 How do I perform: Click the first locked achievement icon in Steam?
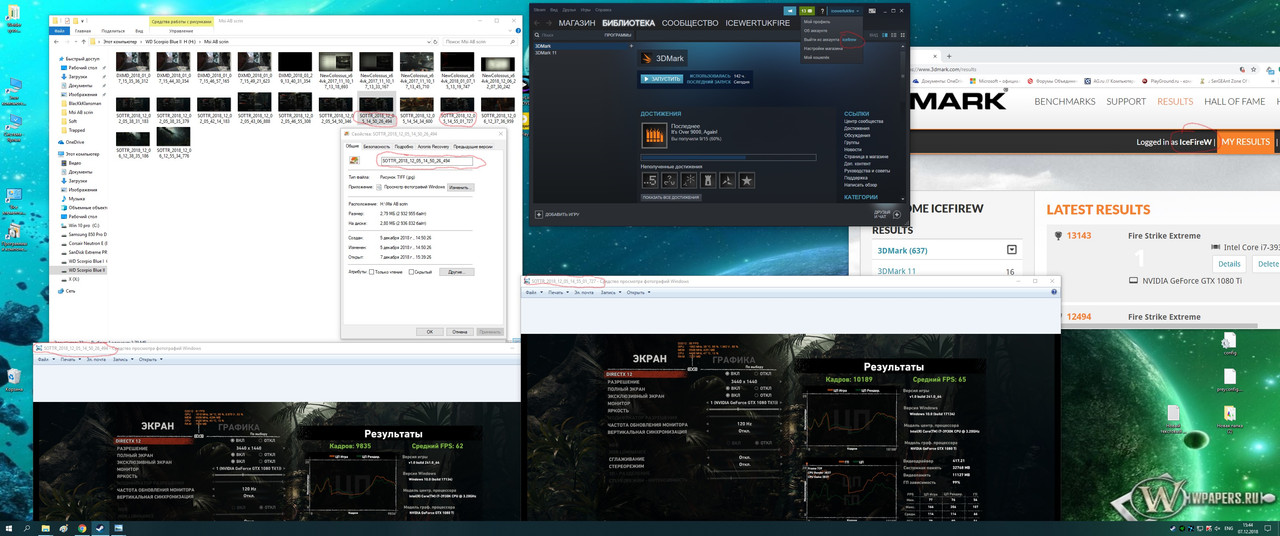[x=650, y=180]
